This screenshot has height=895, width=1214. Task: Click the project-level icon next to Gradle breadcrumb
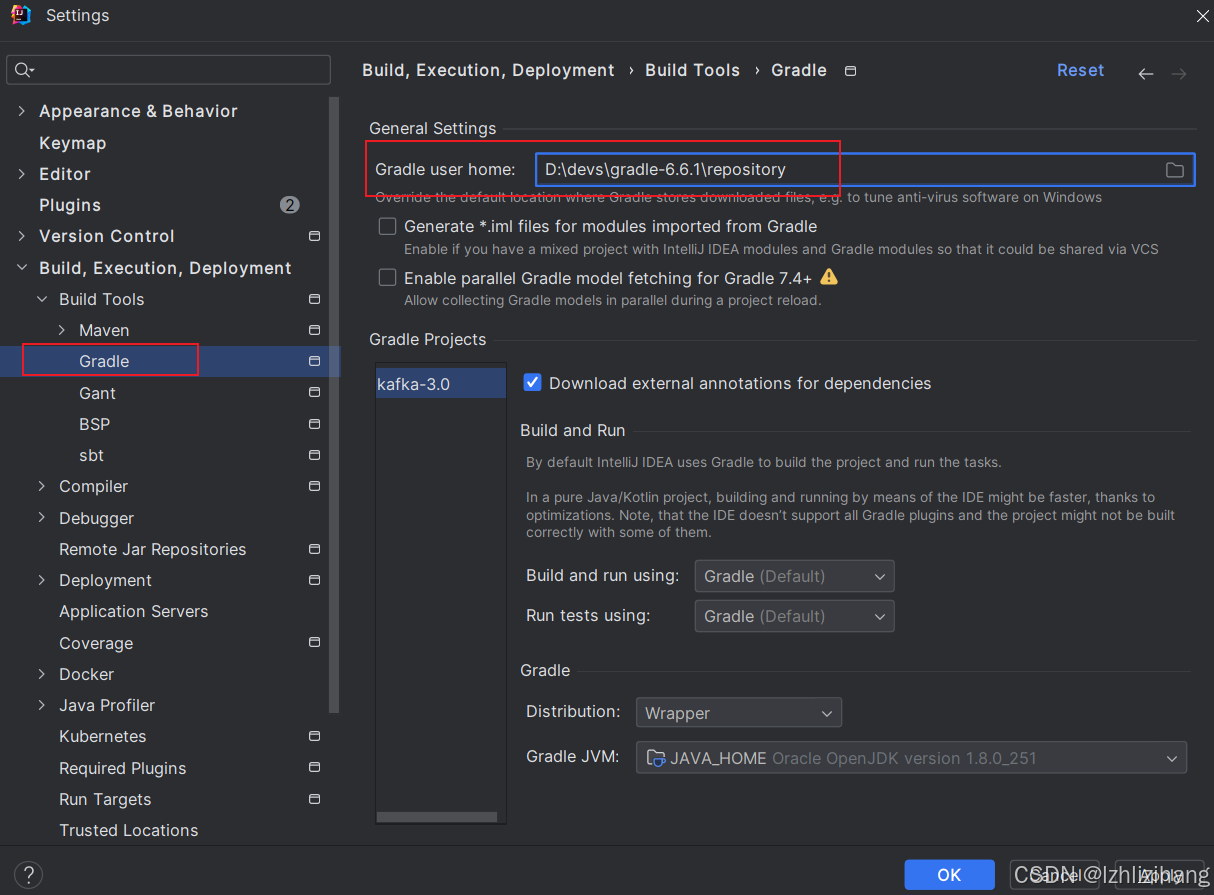[850, 71]
